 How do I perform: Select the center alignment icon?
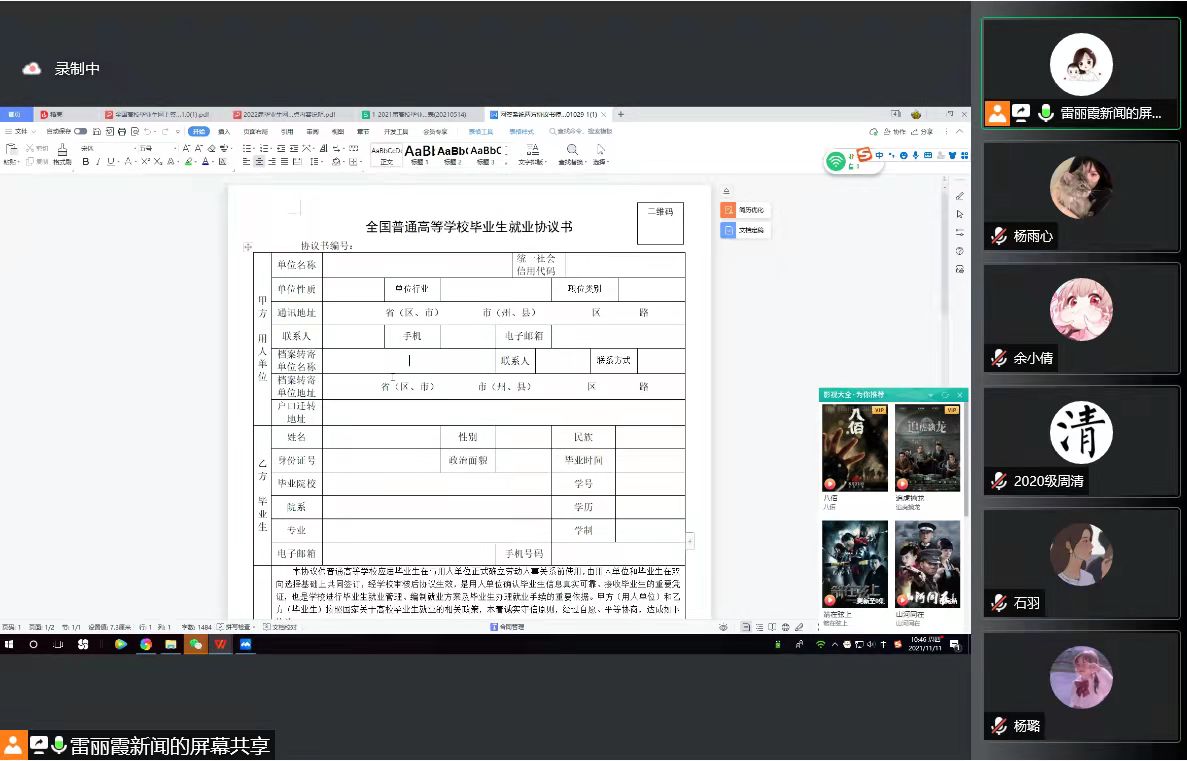coord(260,162)
